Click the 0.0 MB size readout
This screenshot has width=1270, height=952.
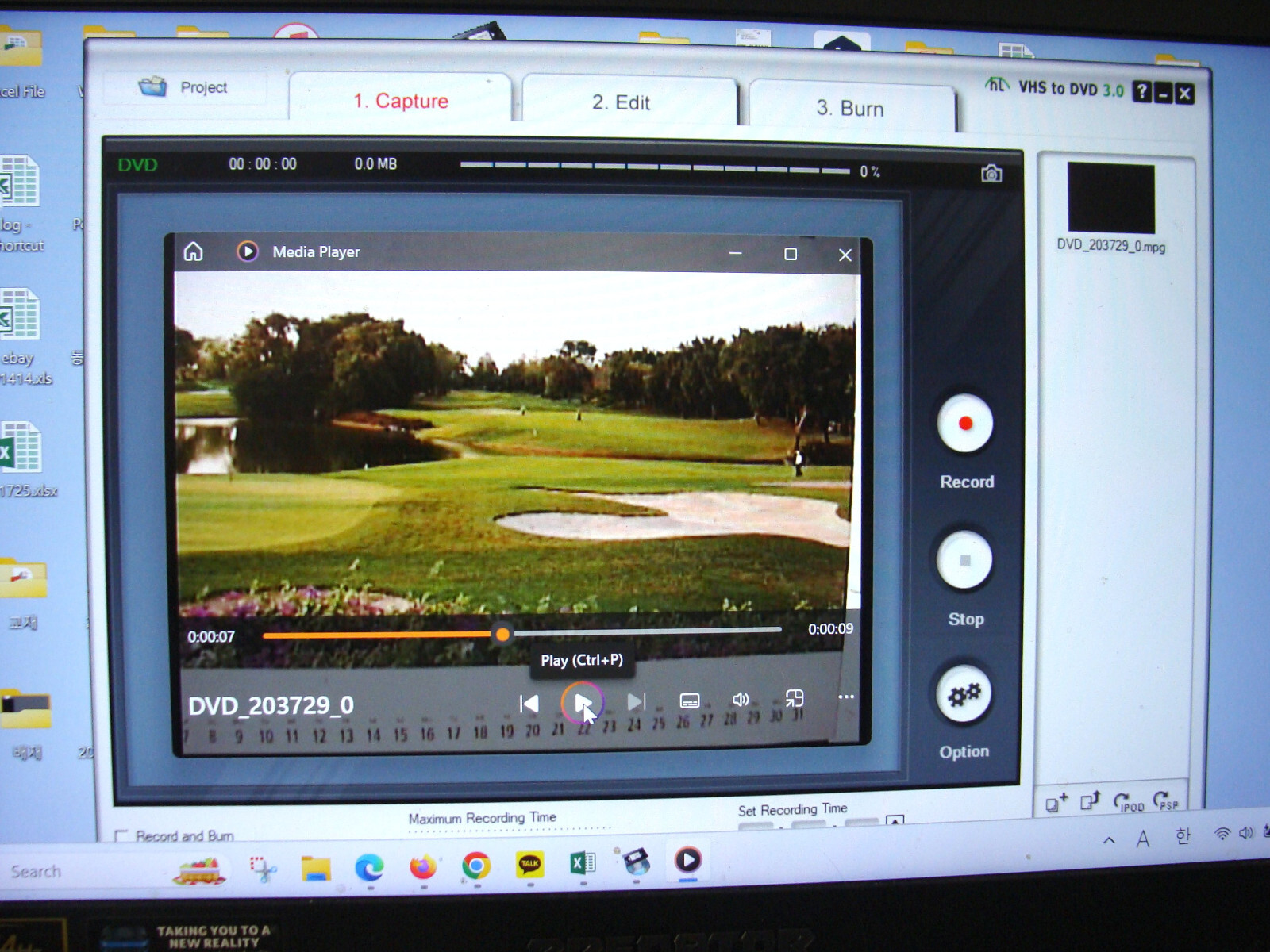click(x=375, y=164)
